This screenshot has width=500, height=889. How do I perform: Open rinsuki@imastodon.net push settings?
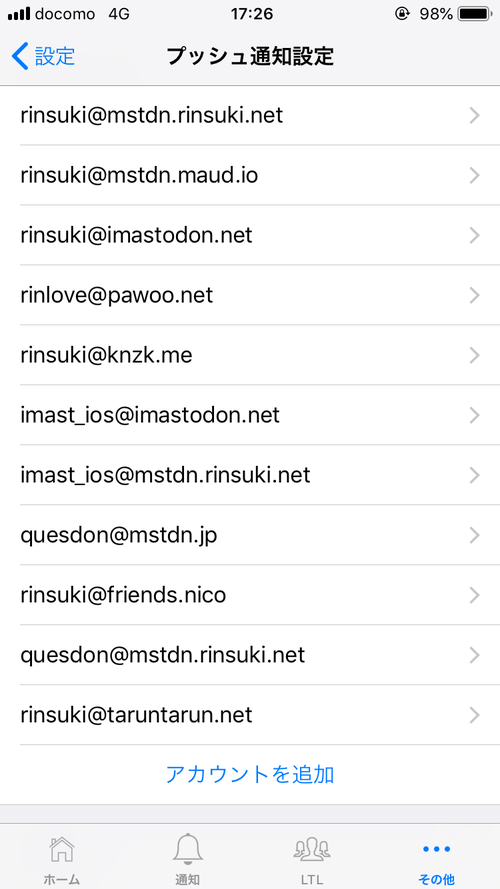(x=250, y=235)
